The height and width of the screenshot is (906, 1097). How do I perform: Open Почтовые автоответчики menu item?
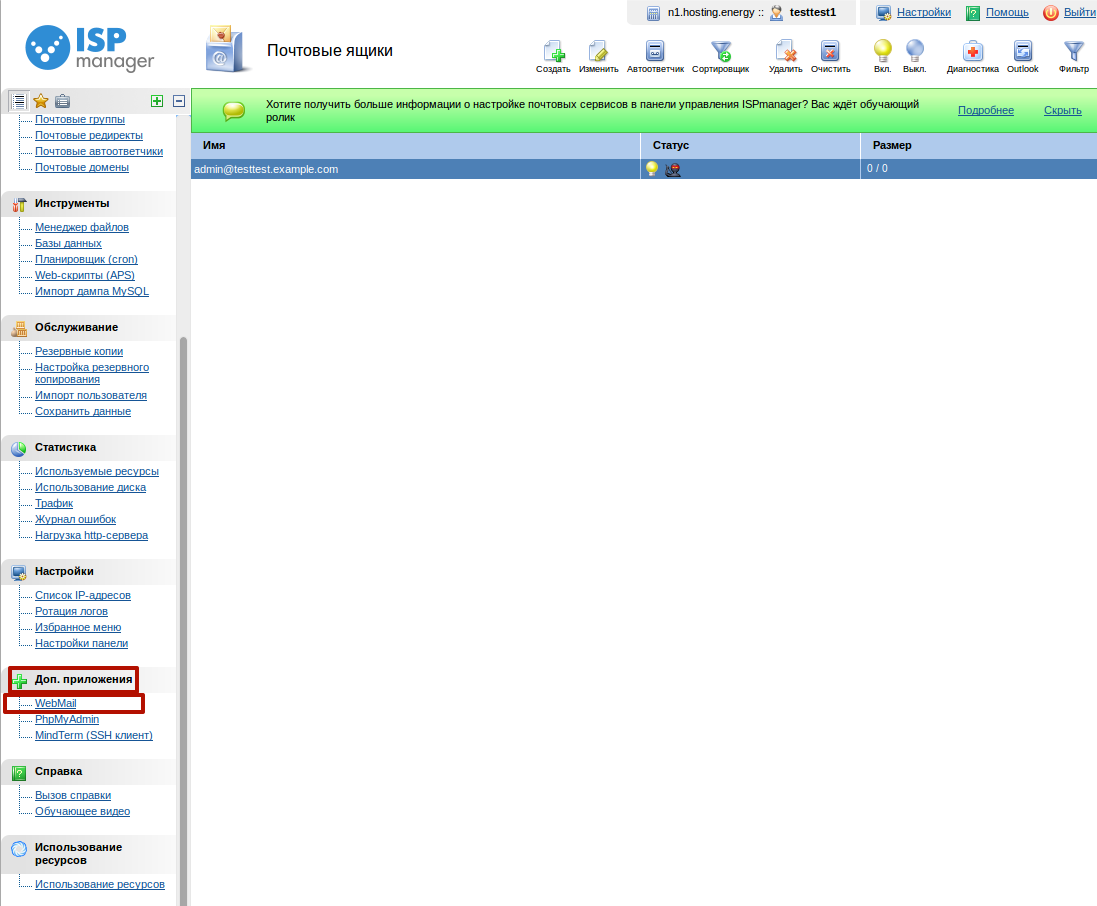click(x=99, y=152)
